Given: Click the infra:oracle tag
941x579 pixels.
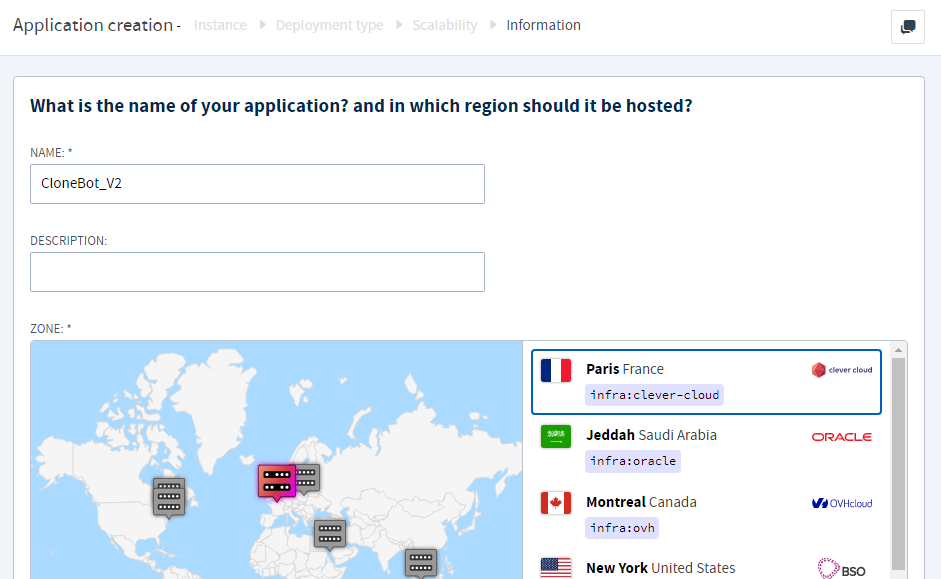Looking at the screenshot, I should coord(633,461).
